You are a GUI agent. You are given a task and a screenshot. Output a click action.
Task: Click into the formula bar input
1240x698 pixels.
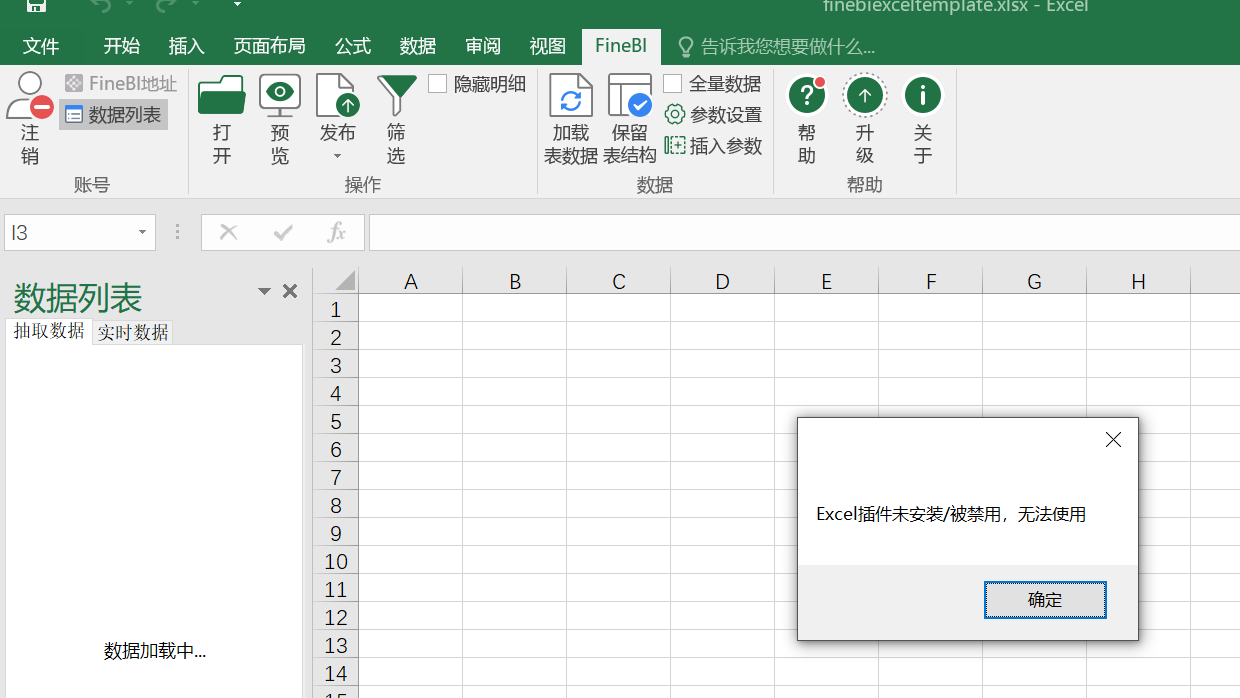[804, 233]
